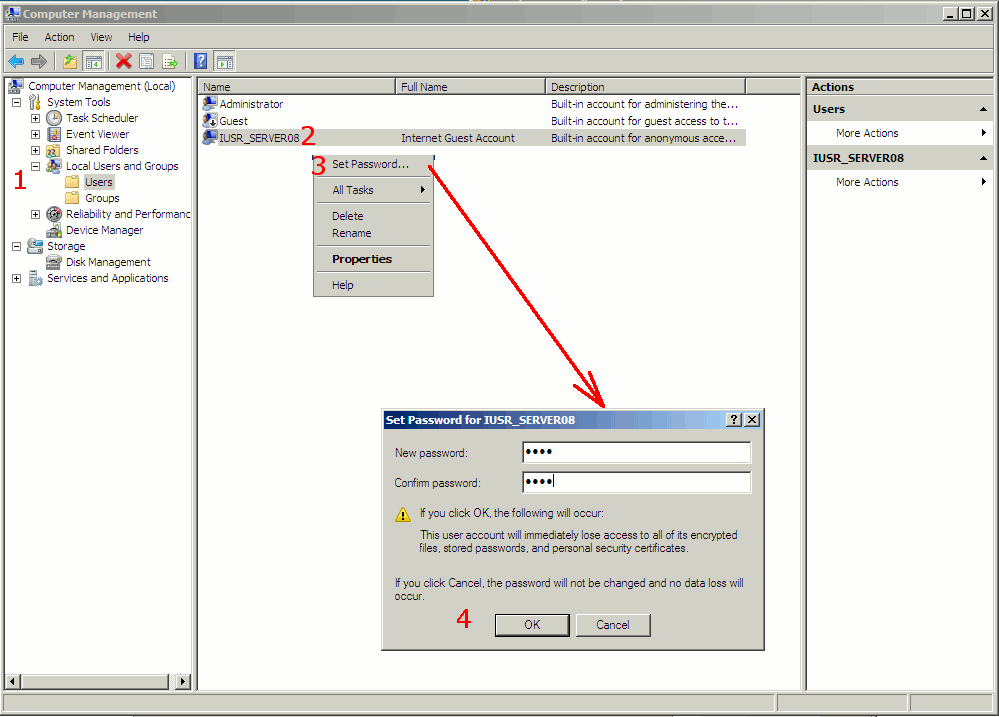Click the forward navigation arrow icon
Screen dimensions: 999x717
pyautogui.click(x=39, y=61)
